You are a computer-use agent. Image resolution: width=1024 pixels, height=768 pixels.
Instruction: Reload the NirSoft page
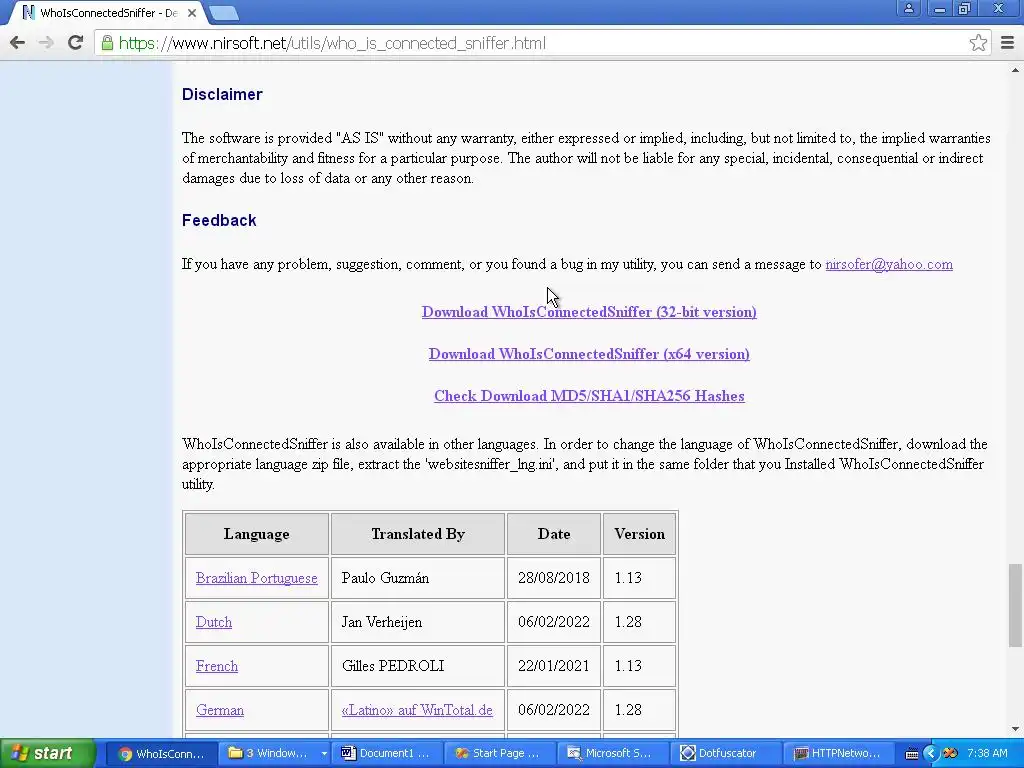coord(75,43)
